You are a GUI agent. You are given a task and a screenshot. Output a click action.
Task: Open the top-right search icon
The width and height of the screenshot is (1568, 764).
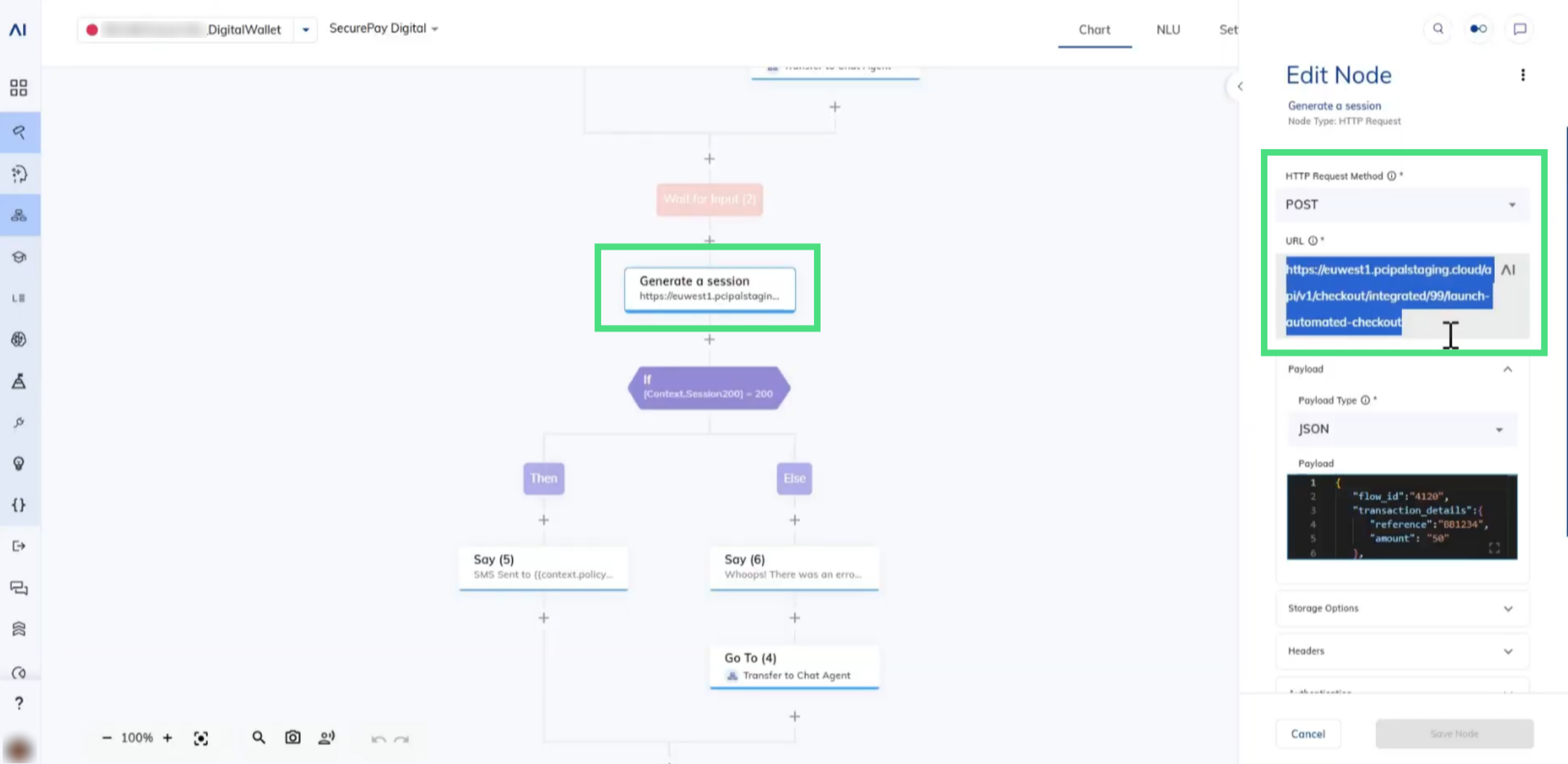1438,29
